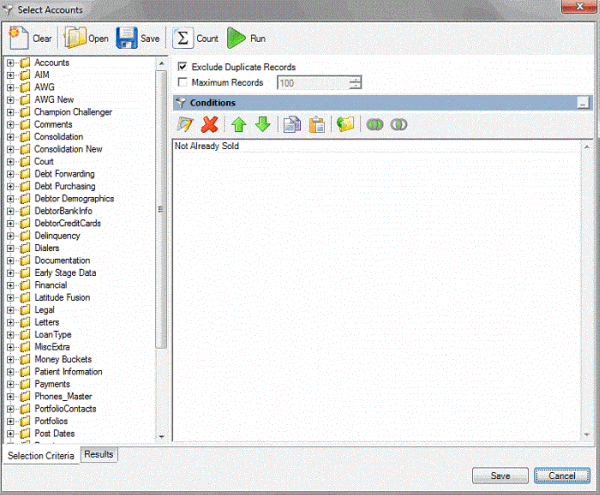Click the gray parentheses ungroup icon
Screen dimensions: 600x495
pos(399,124)
